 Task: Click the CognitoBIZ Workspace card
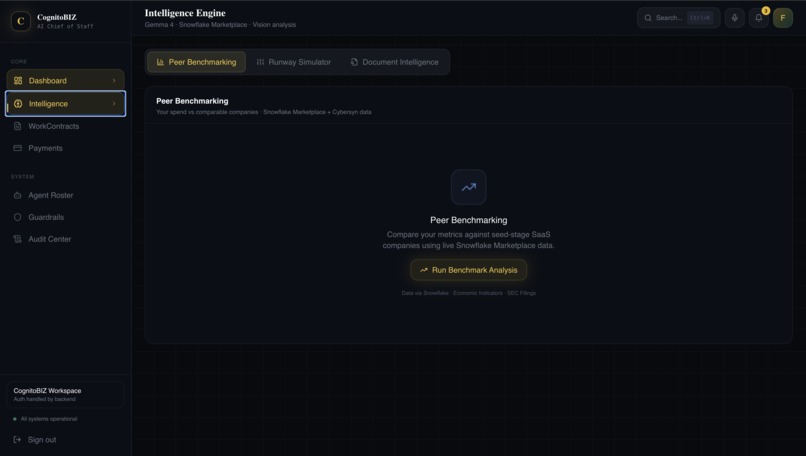[x=65, y=394]
